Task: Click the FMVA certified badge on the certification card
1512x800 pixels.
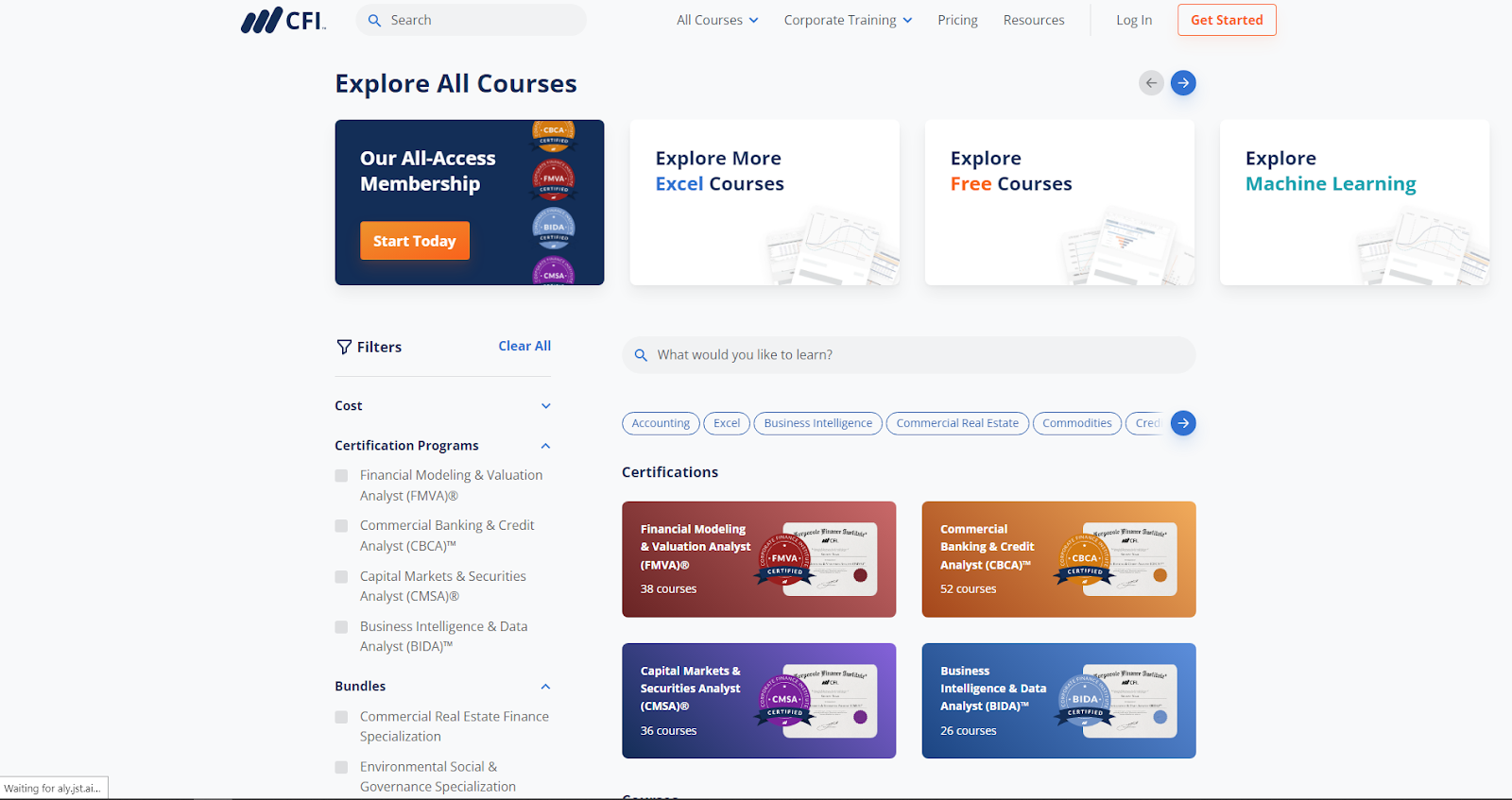Action: 784,560
